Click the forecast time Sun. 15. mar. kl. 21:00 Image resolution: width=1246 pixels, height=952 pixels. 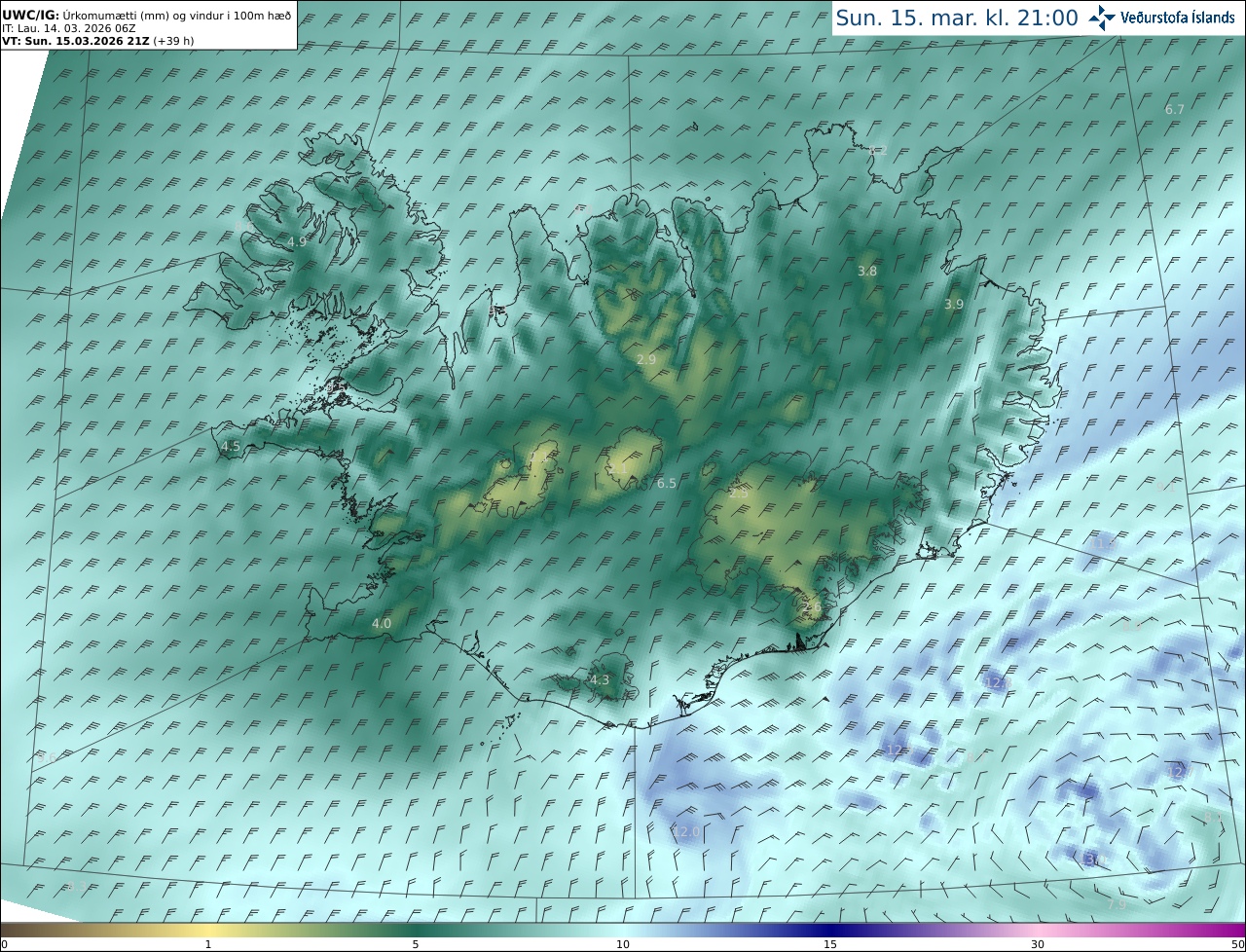coord(957,18)
